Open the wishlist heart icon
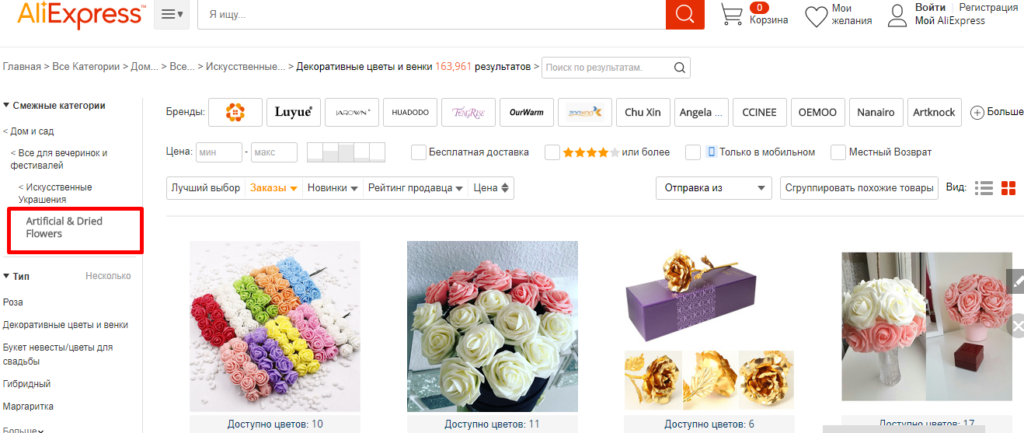Screen dimensions: 1024x433 point(816,16)
